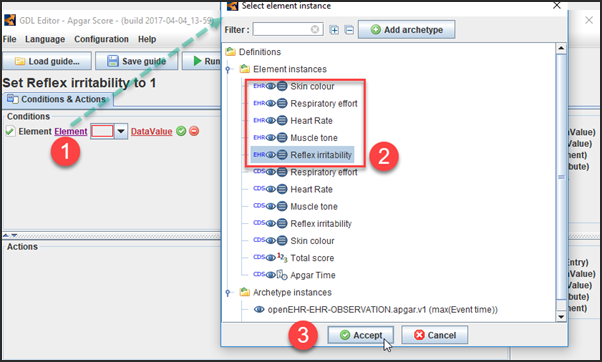Click the Definitions folder icon

(x=230, y=52)
